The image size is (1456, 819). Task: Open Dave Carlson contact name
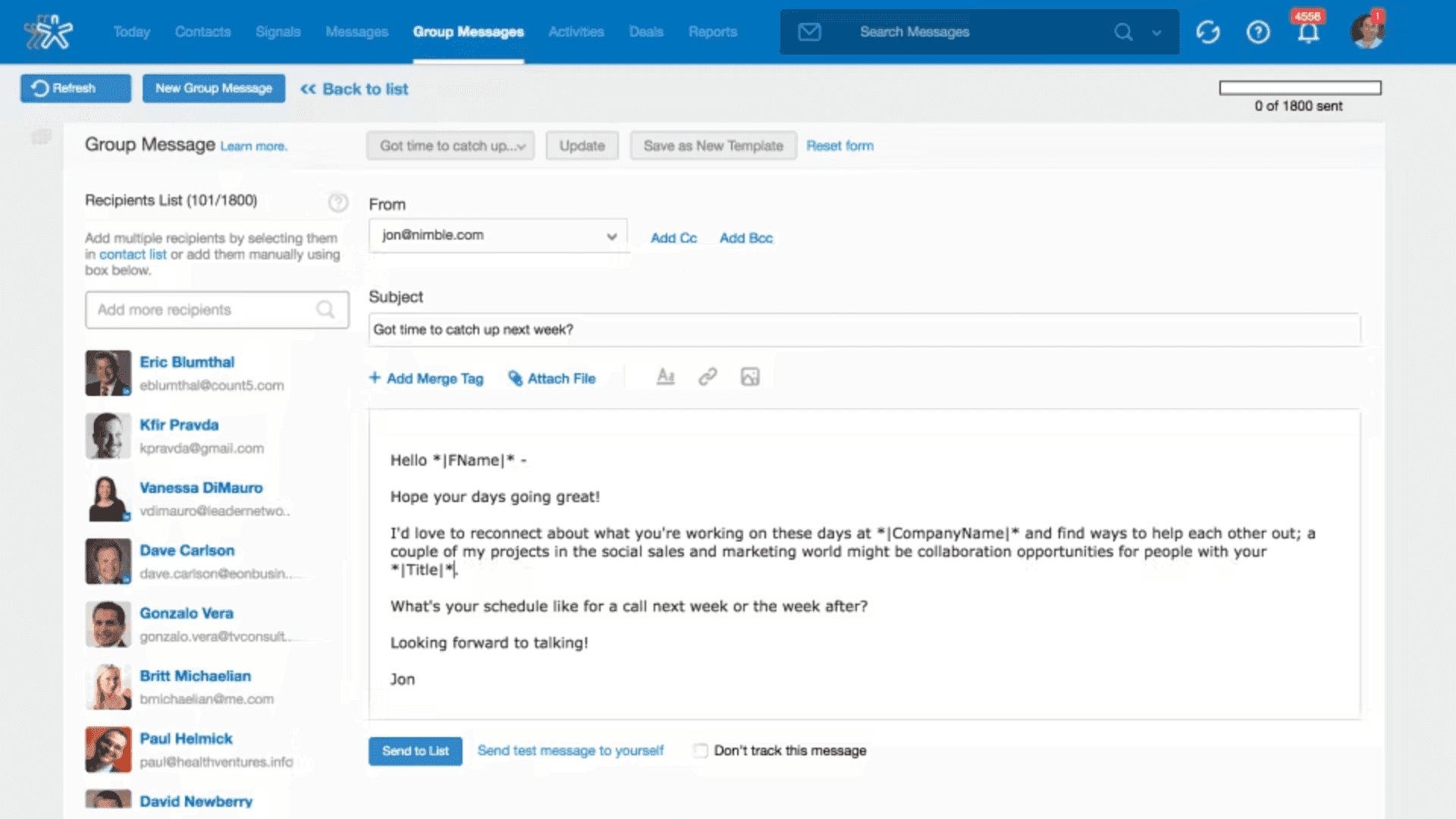click(x=187, y=551)
